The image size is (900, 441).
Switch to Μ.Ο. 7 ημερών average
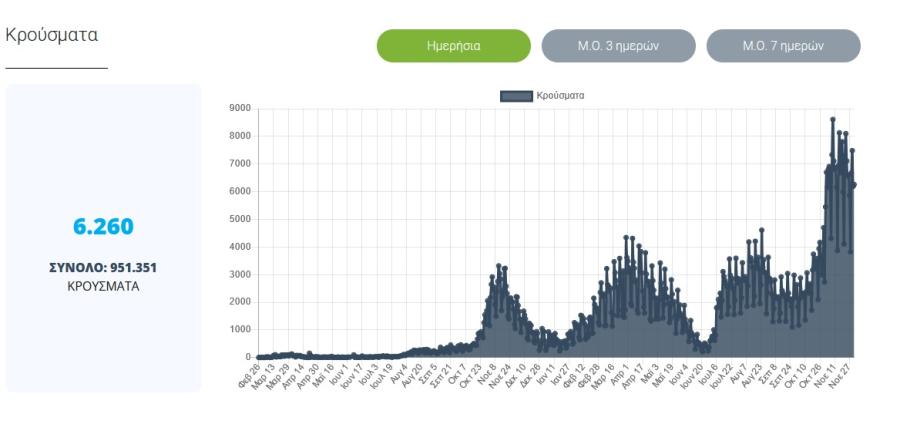(783, 46)
